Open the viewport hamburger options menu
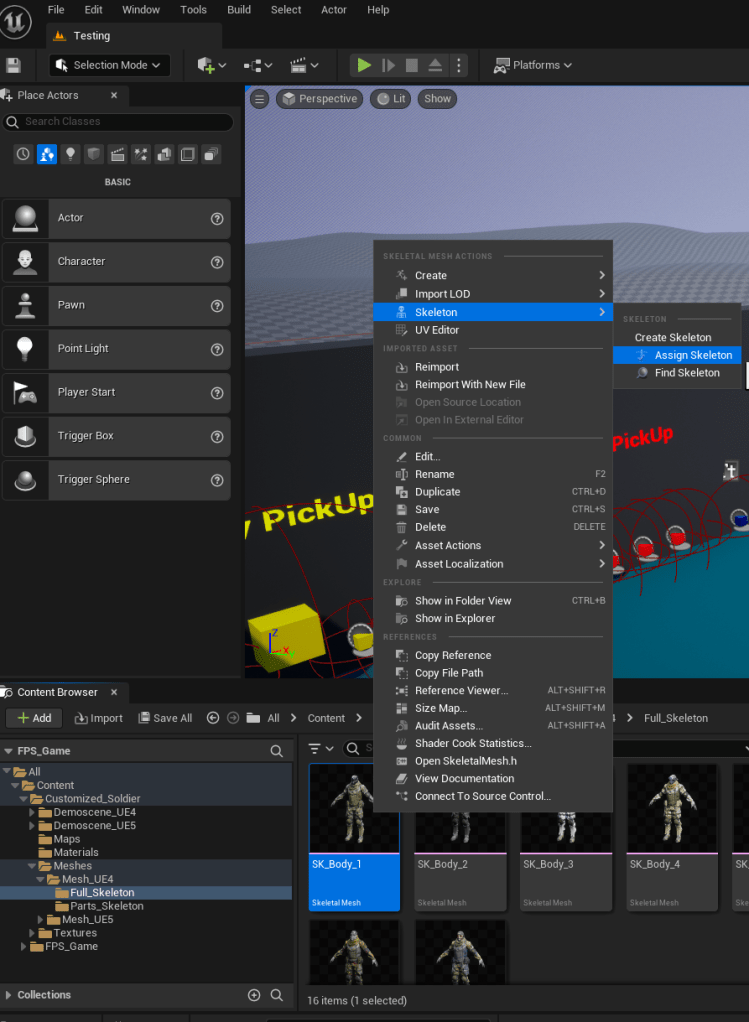The height and width of the screenshot is (1022, 749). tap(260, 99)
